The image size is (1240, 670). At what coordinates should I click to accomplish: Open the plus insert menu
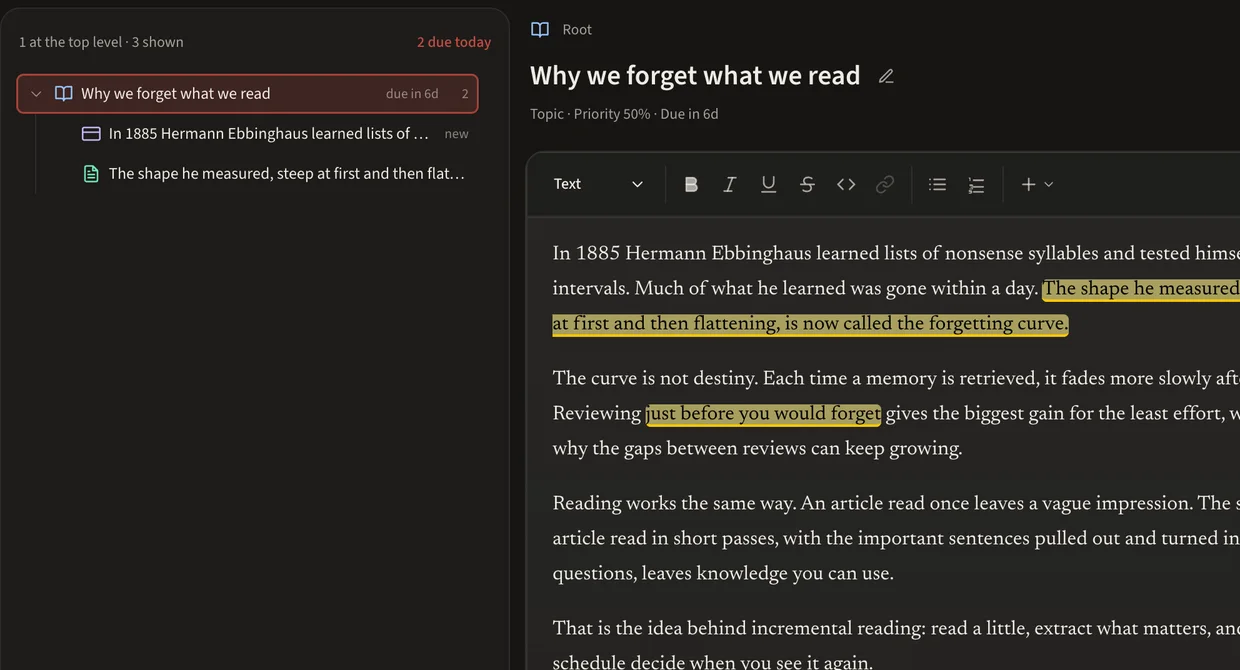click(x=1037, y=184)
